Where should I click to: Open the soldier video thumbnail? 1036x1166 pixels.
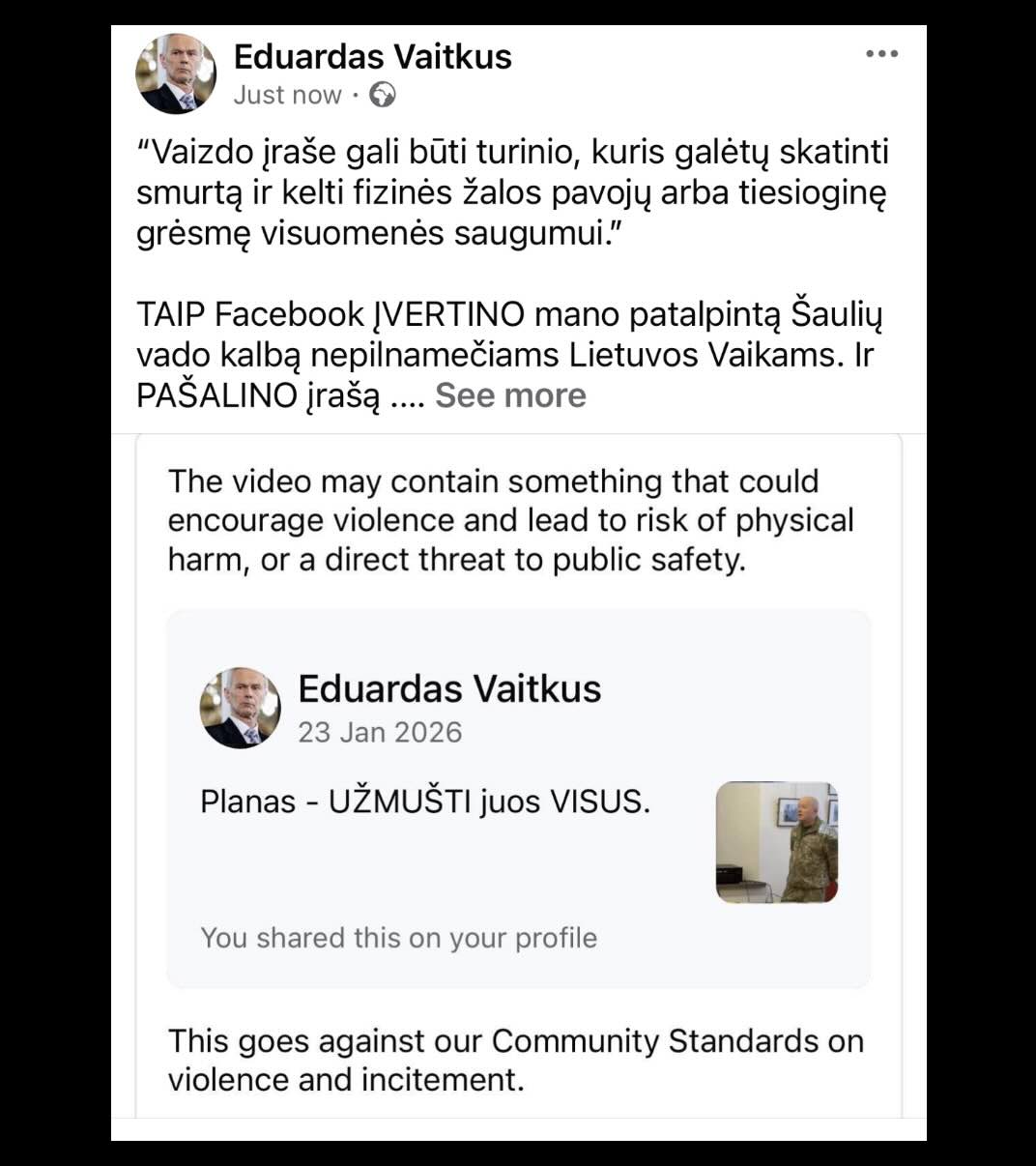[x=776, y=842]
